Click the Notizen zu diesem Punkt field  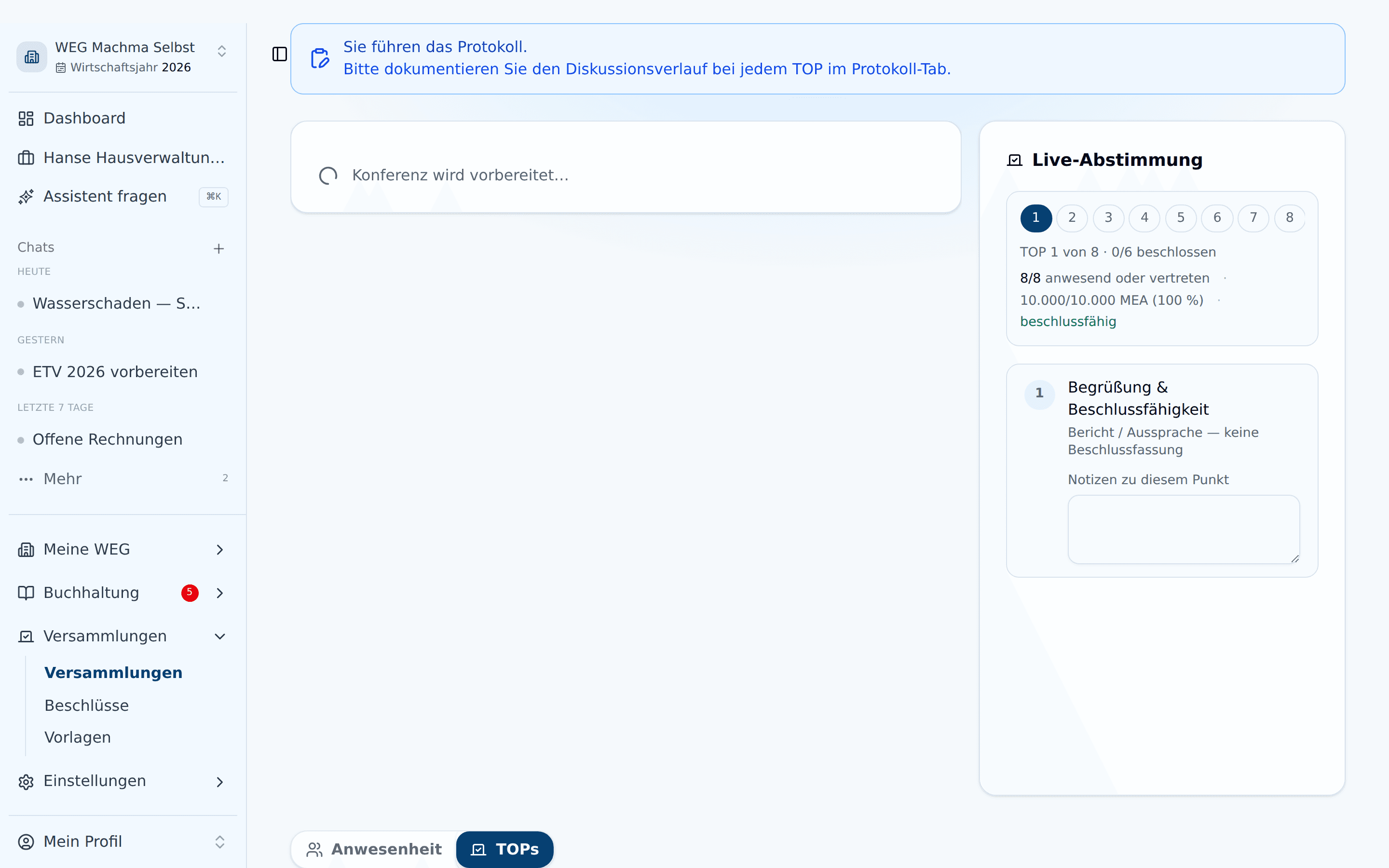(1184, 529)
